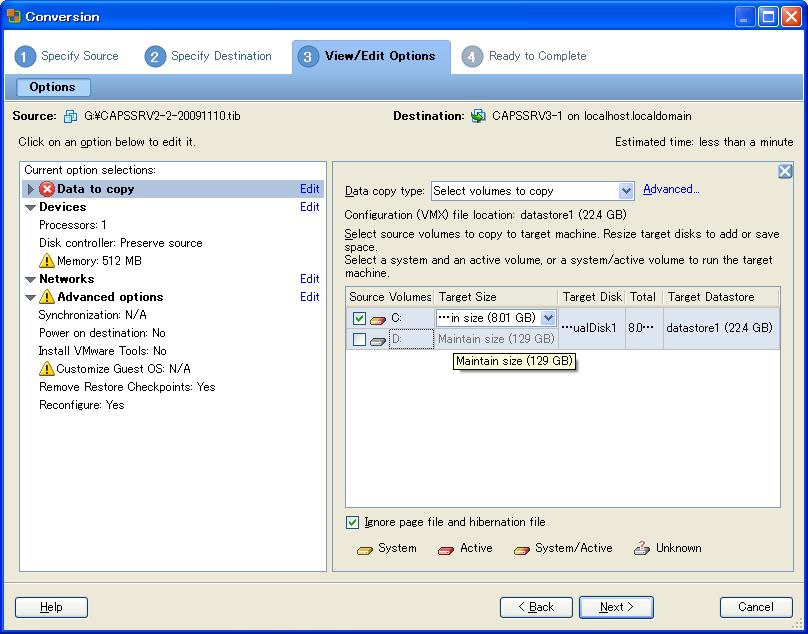
Task: Click the Reconfigure: Yes entry
Action: (82, 405)
